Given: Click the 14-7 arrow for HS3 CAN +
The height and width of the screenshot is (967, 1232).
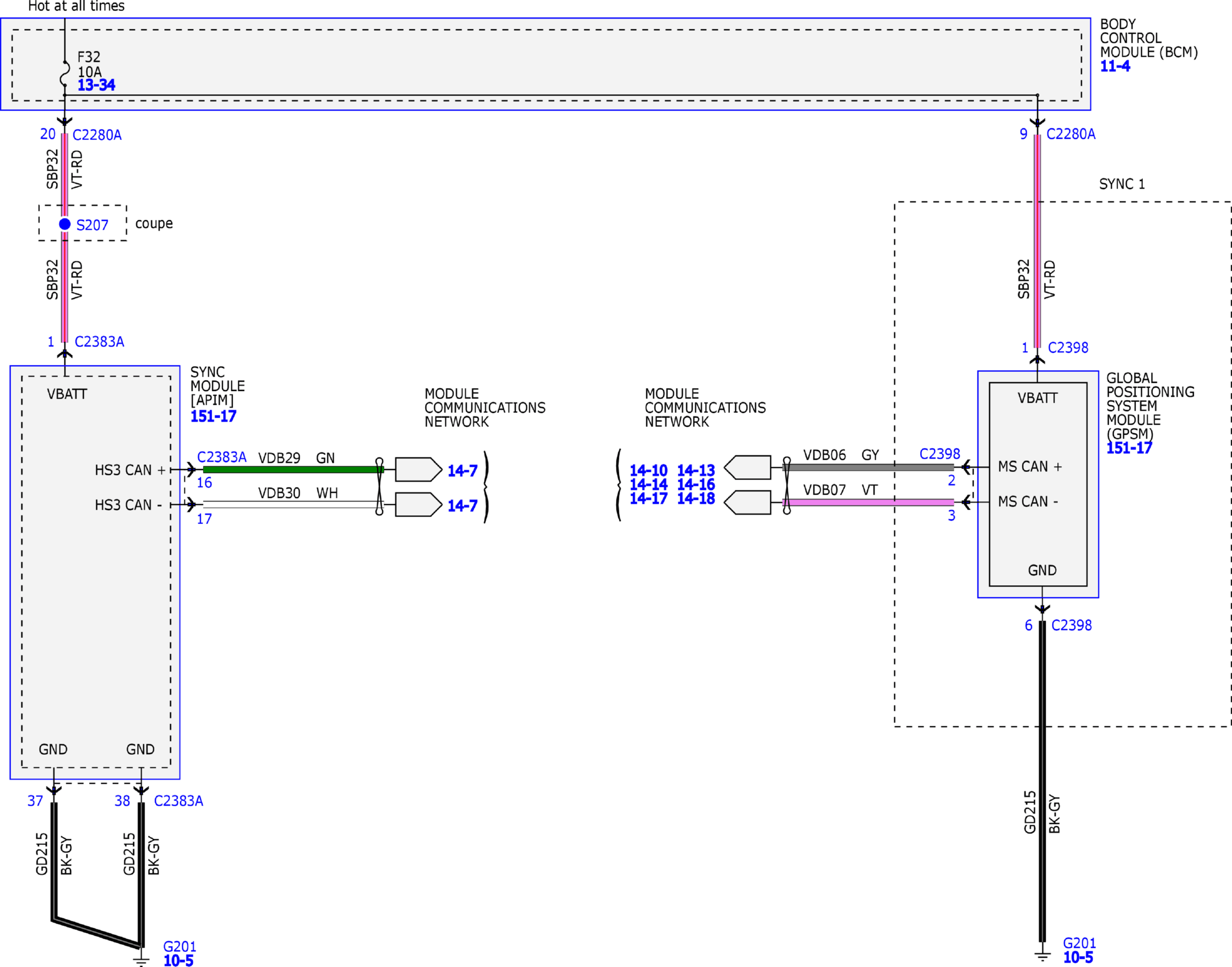Looking at the screenshot, I should [419, 470].
